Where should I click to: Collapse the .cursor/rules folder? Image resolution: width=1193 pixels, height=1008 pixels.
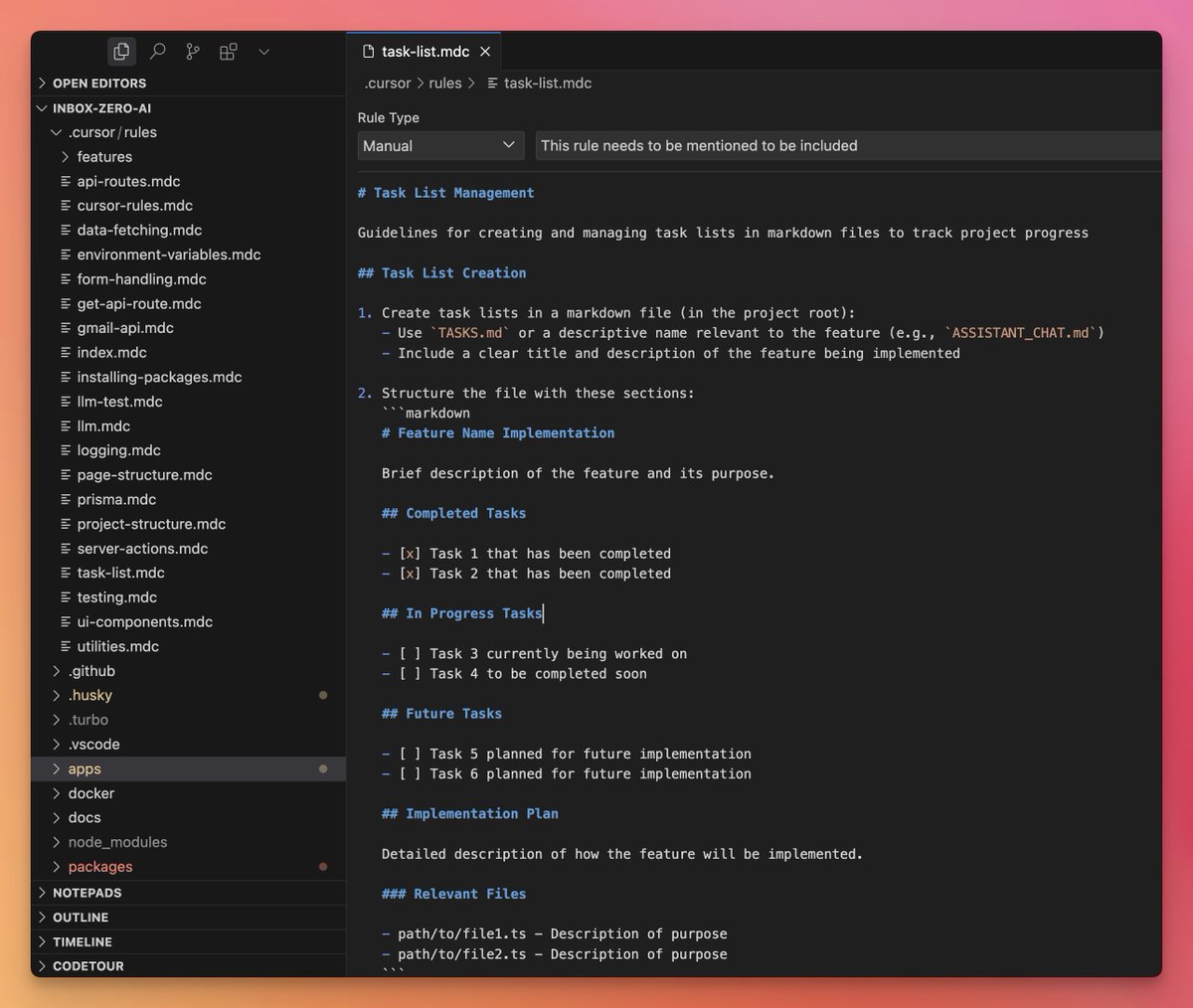tap(189, 132)
